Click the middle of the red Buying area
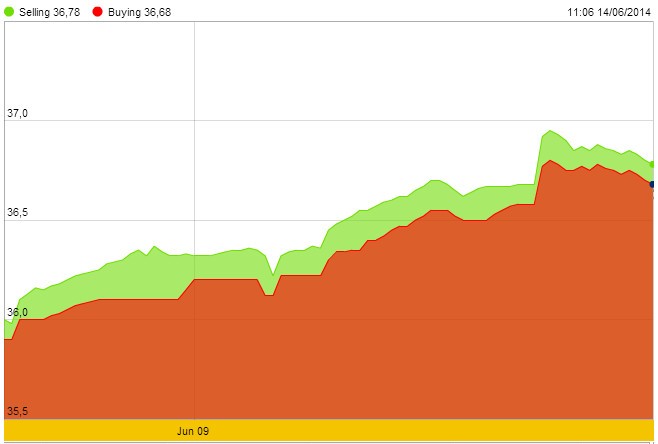The image size is (658, 444). pos(330,340)
